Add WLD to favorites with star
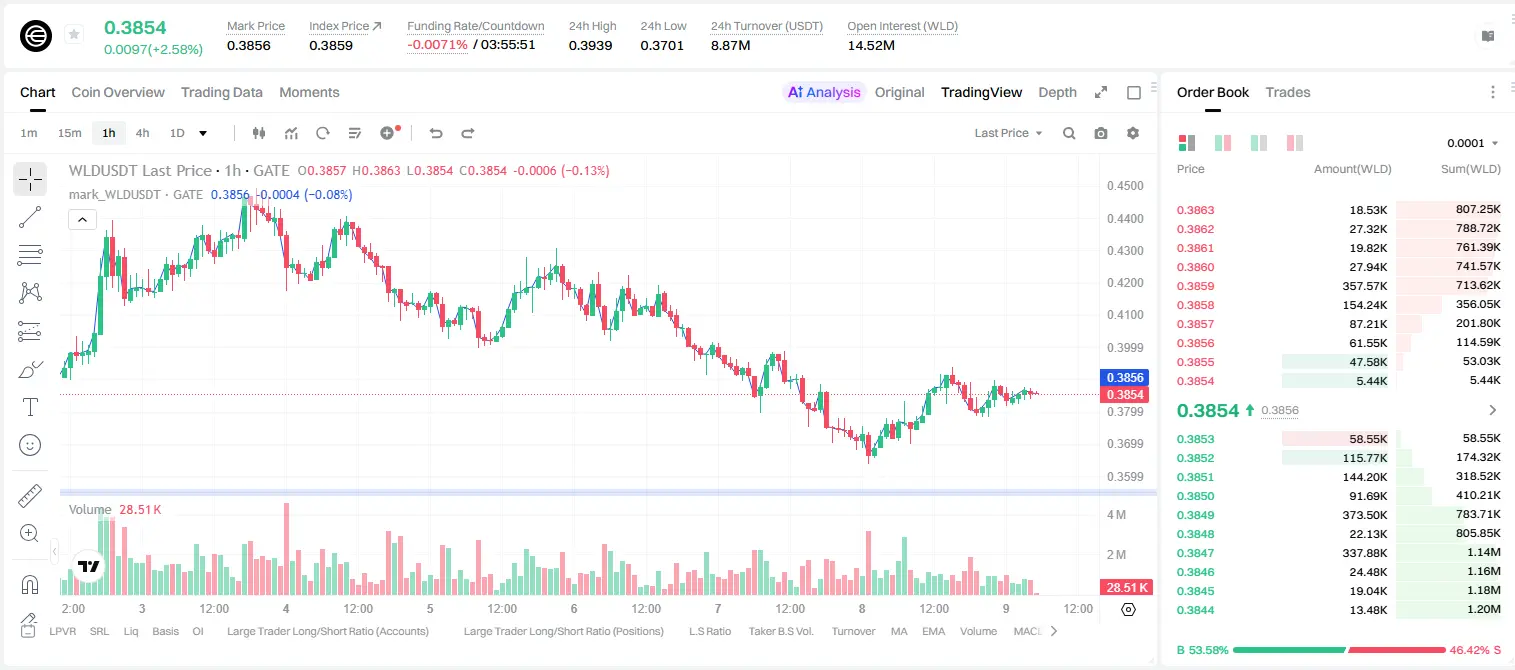1515x670 pixels. pos(74,35)
